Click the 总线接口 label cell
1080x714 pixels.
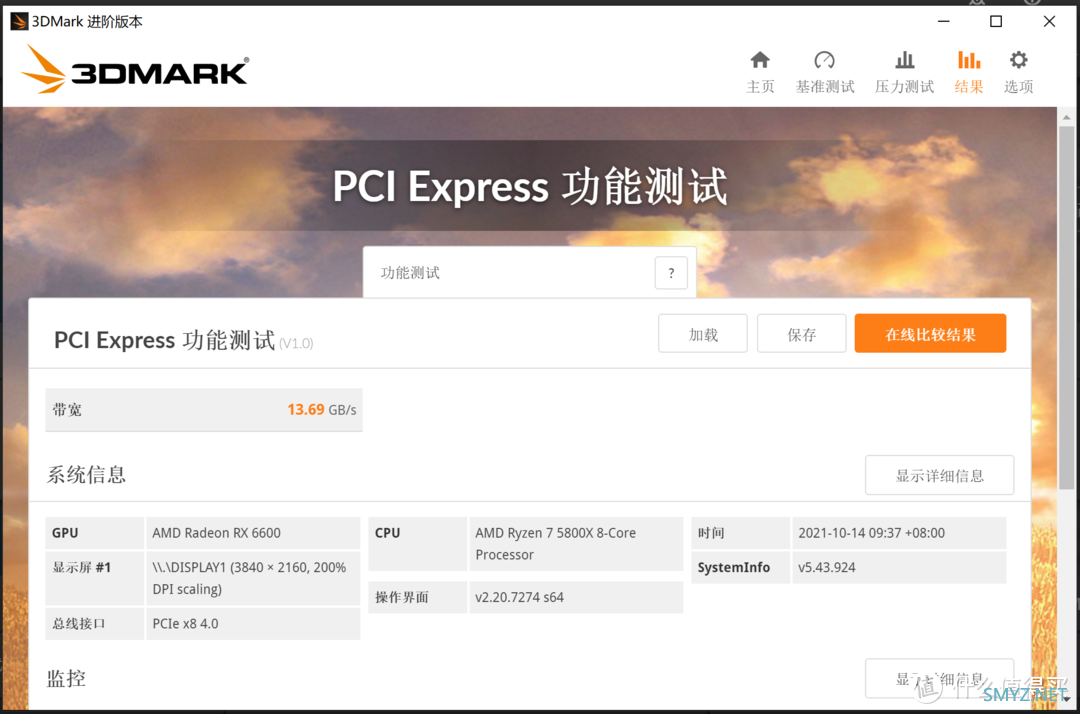[x=94, y=623]
